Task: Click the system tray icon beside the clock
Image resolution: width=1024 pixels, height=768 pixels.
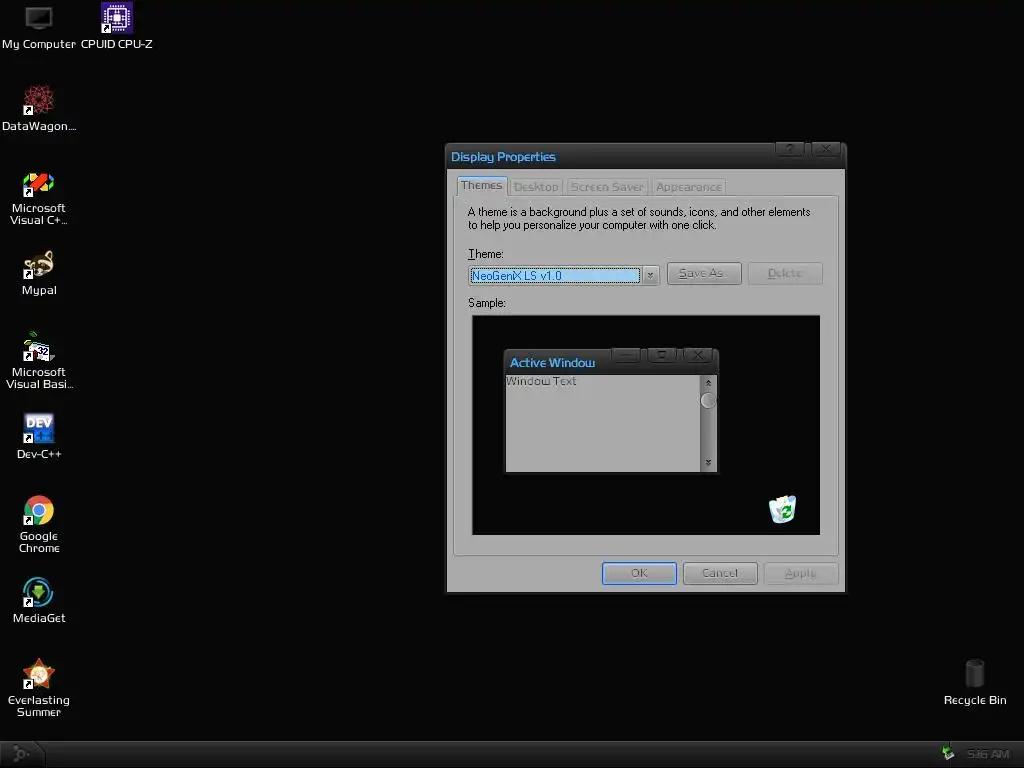Action: pos(948,754)
